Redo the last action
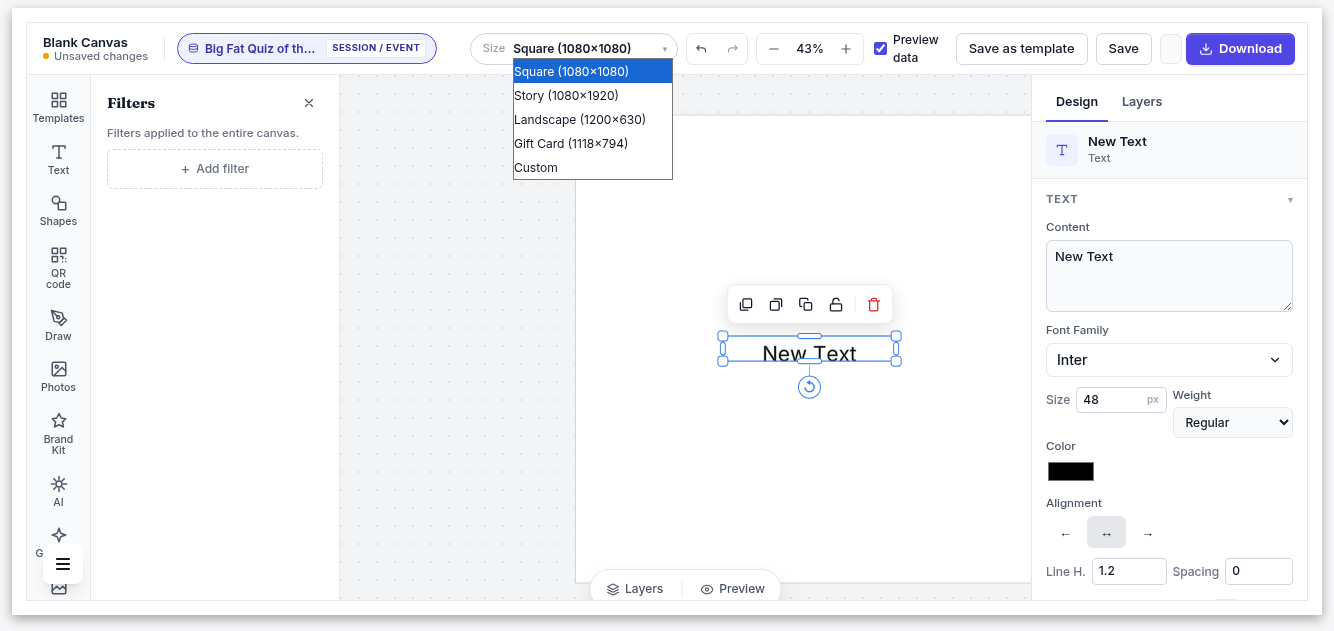 pos(732,49)
